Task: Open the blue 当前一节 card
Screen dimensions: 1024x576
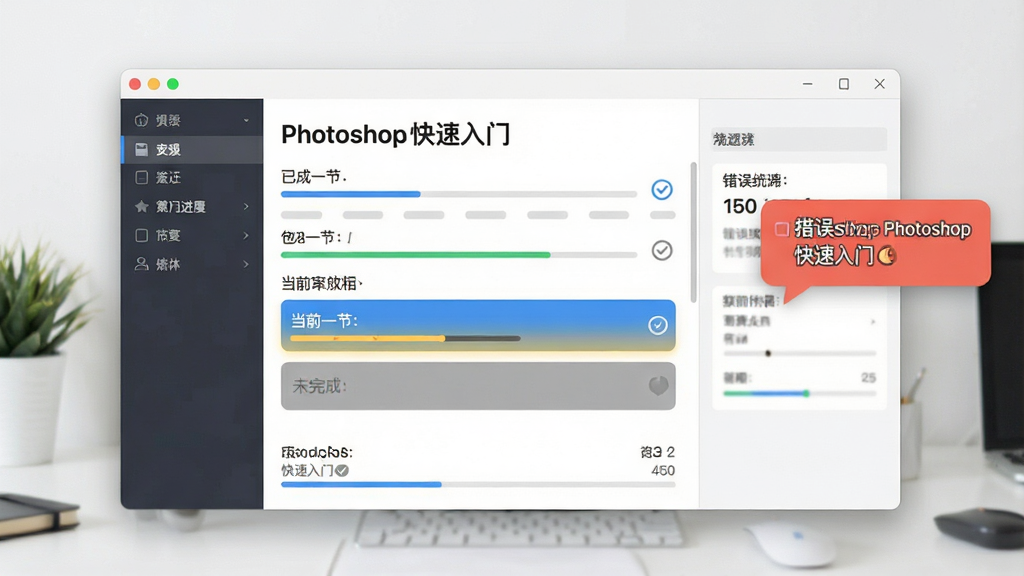Action: pos(478,325)
